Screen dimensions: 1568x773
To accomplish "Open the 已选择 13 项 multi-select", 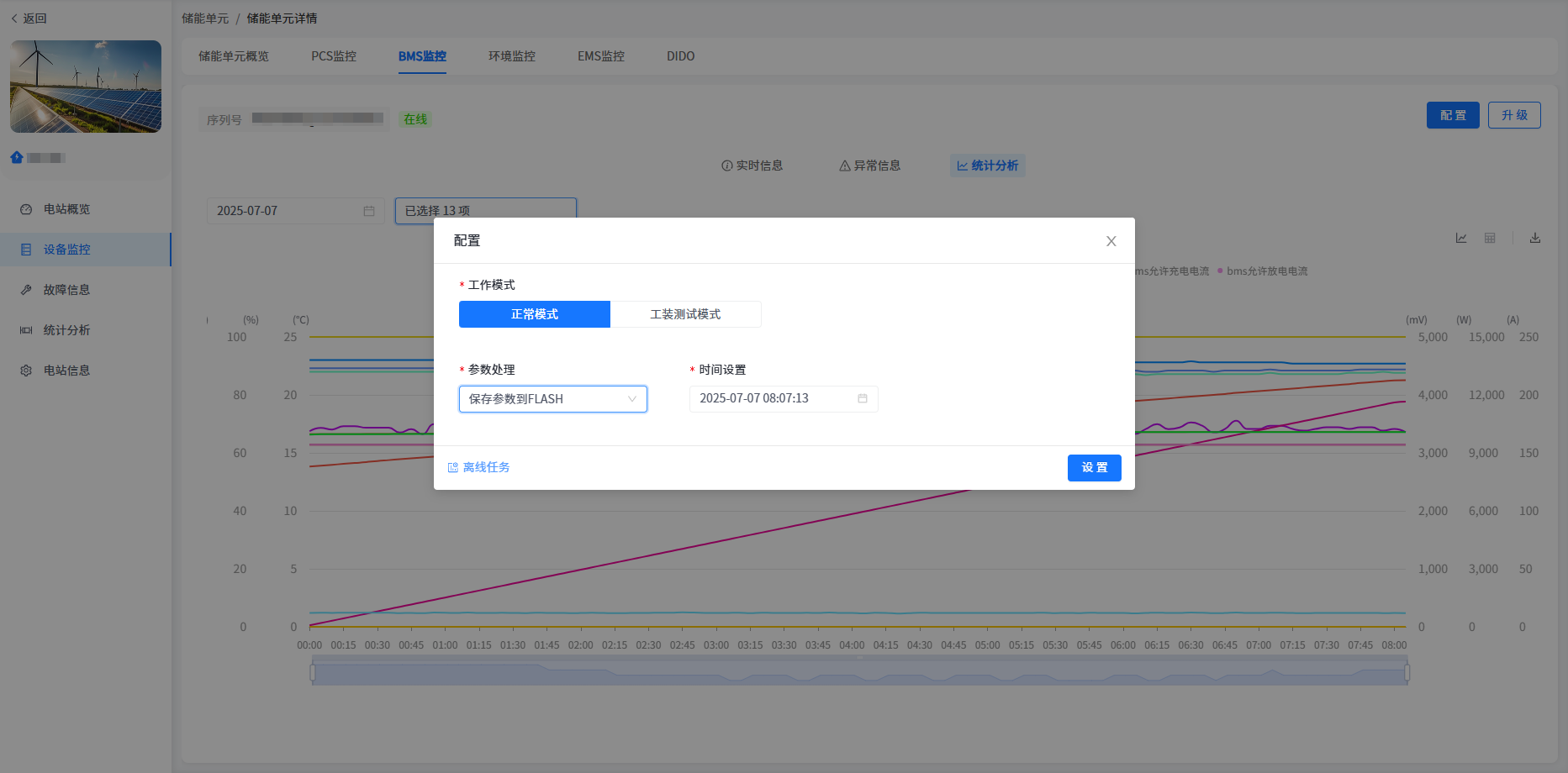I will coord(485,211).
